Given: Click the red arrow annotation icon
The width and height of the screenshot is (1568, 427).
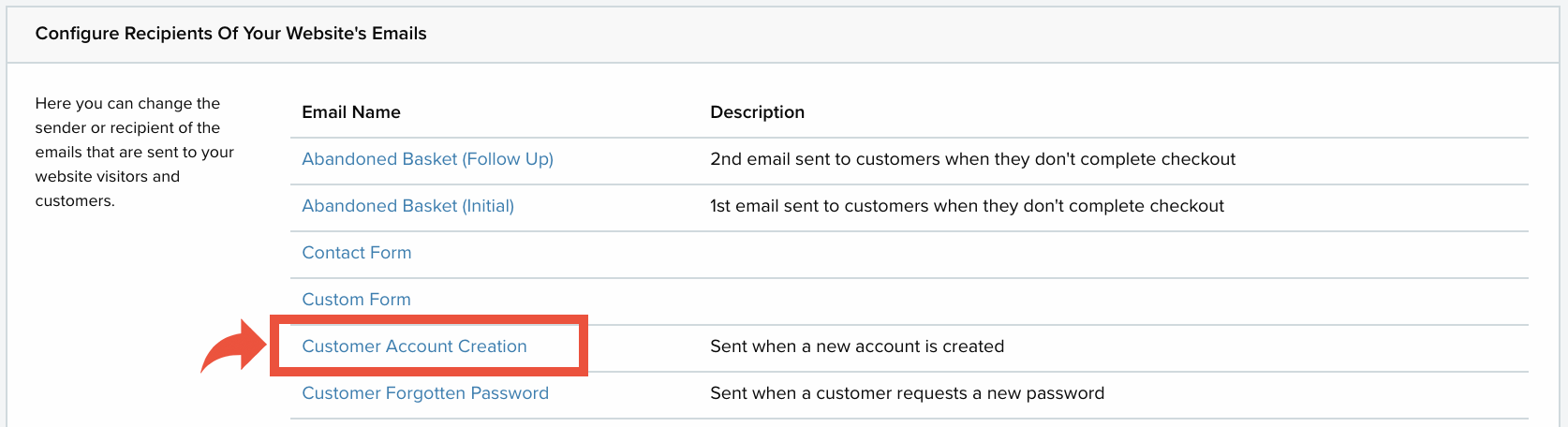Looking at the screenshot, I should [x=234, y=346].
